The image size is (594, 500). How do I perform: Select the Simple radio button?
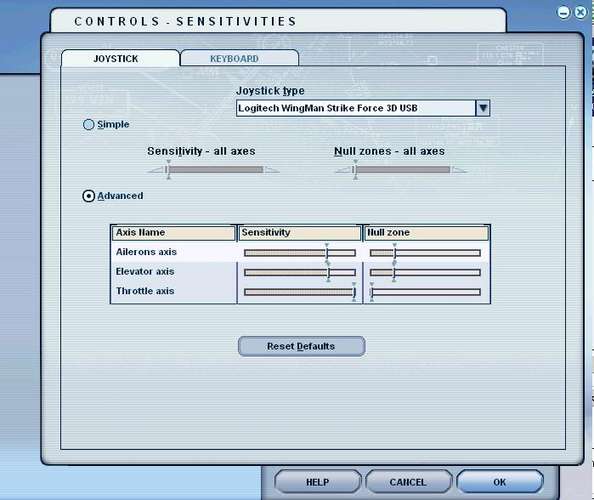(88, 125)
